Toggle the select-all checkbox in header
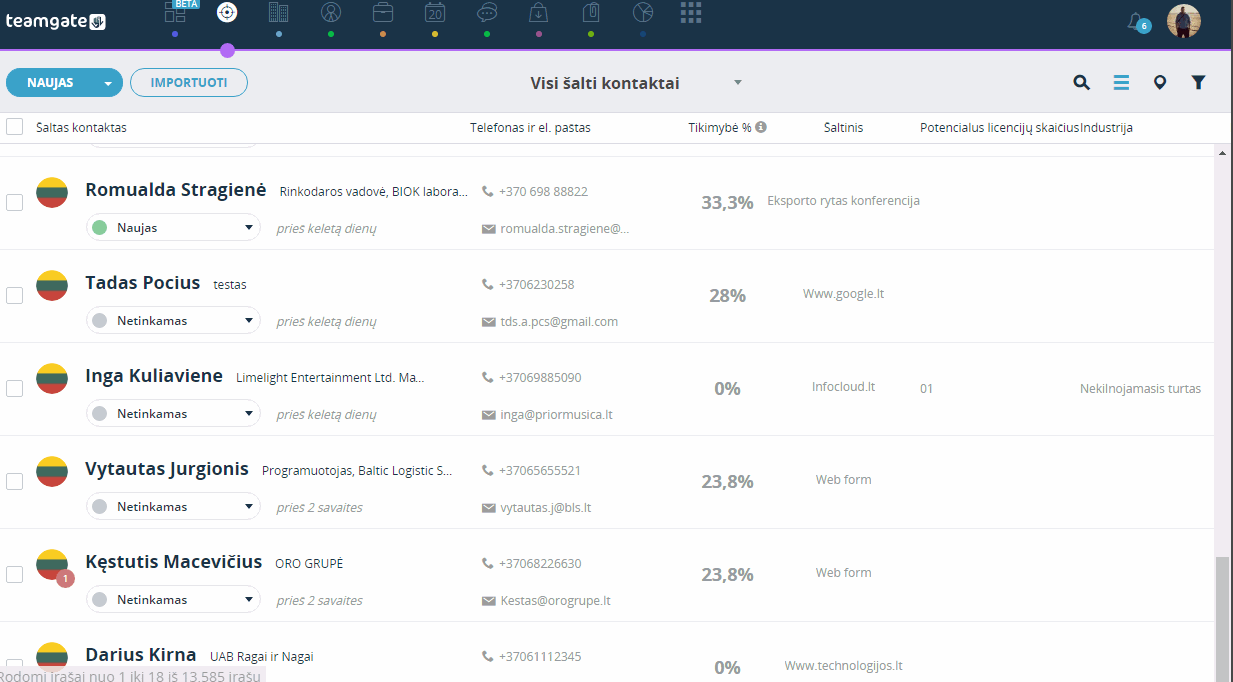The width and height of the screenshot is (1233, 682). 15,127
